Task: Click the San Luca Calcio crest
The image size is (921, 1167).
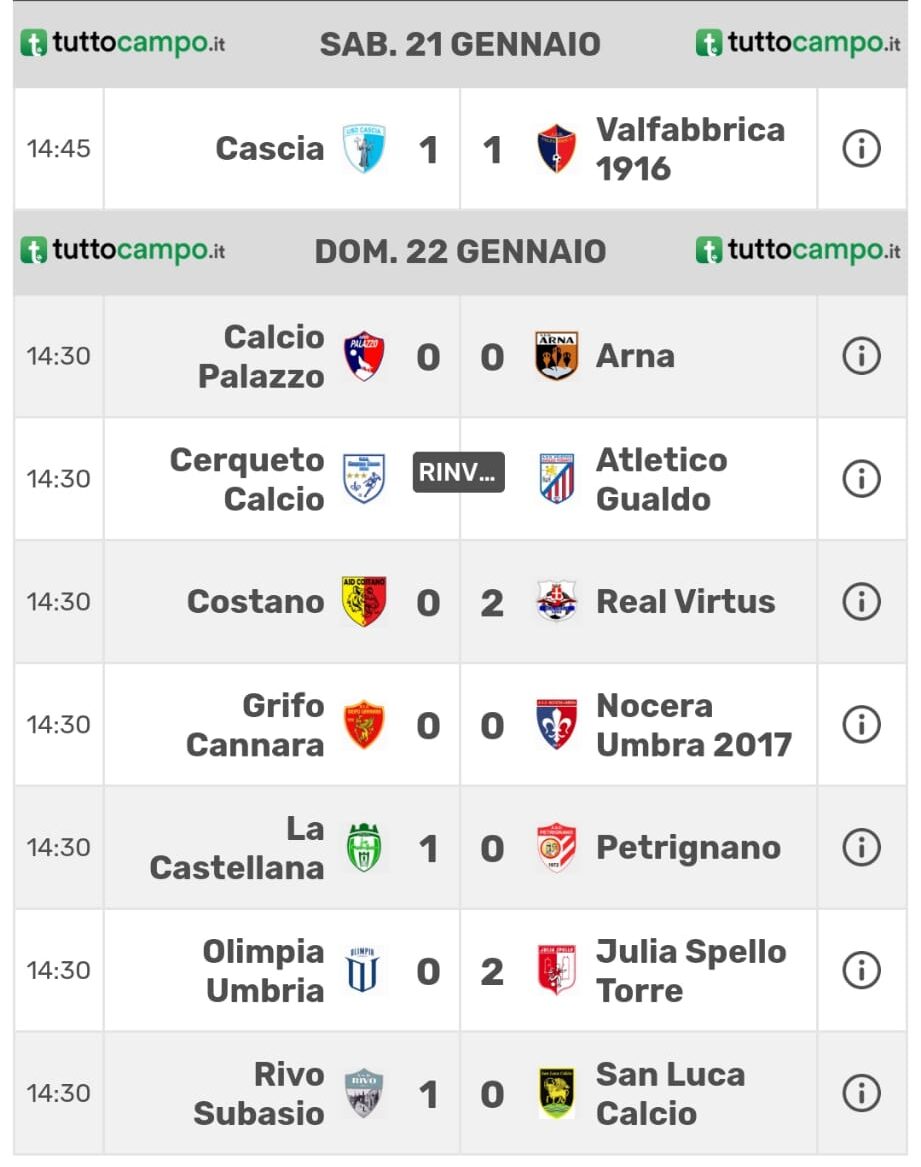Action: (x=556, y=1093)
